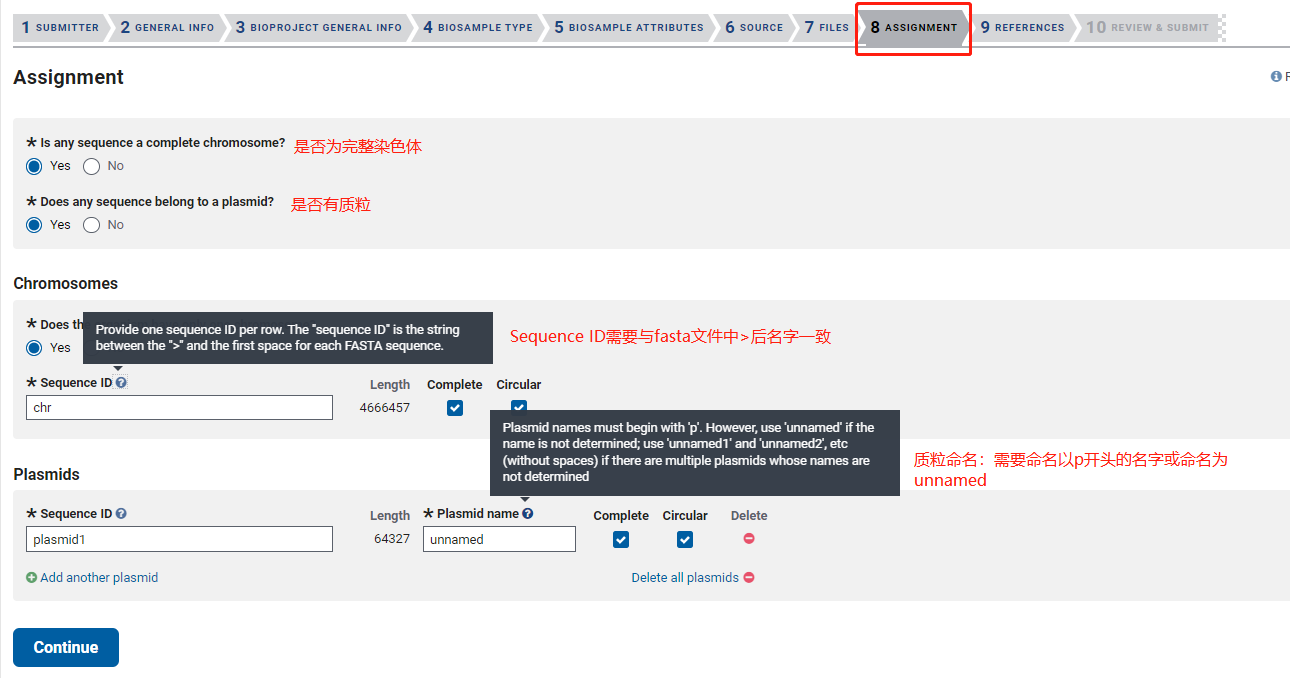
Task: Click the Continue button
Action: 66,647
